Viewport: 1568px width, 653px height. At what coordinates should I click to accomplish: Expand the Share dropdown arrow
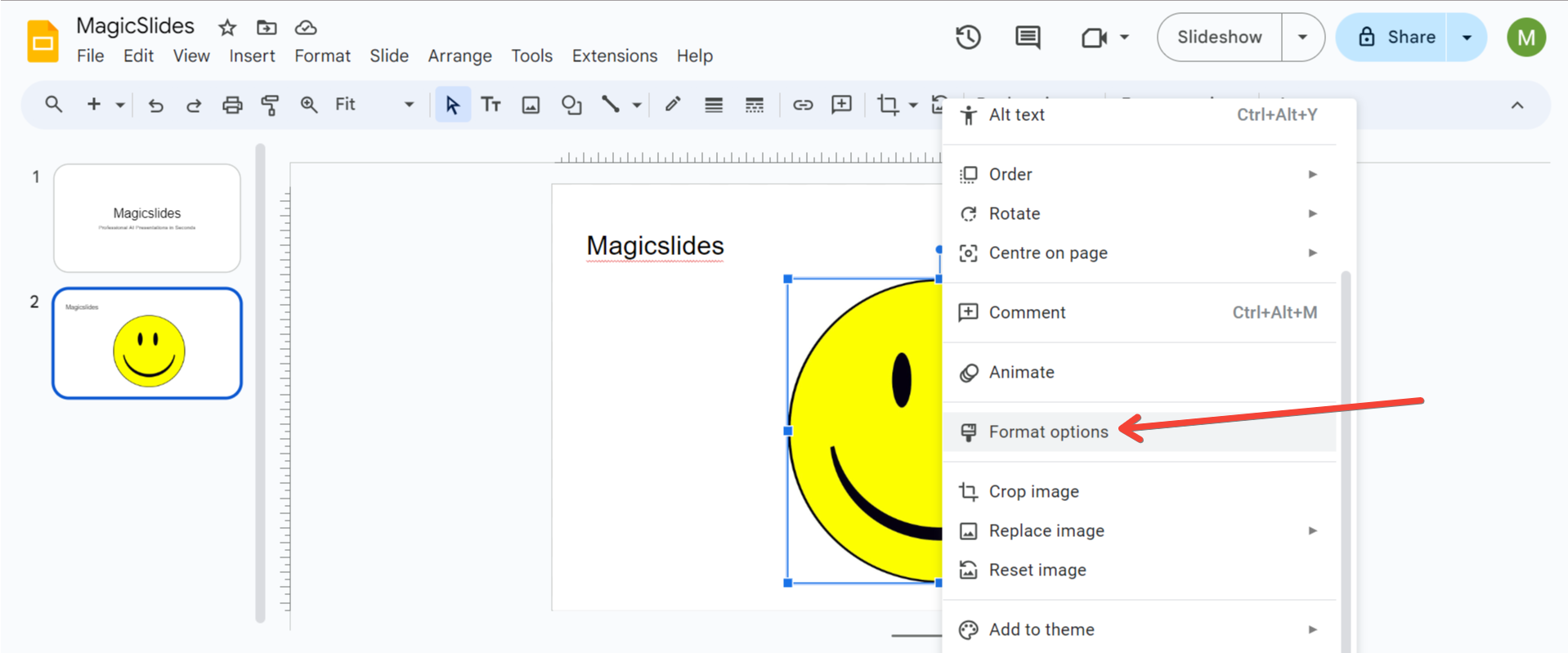1467,37
